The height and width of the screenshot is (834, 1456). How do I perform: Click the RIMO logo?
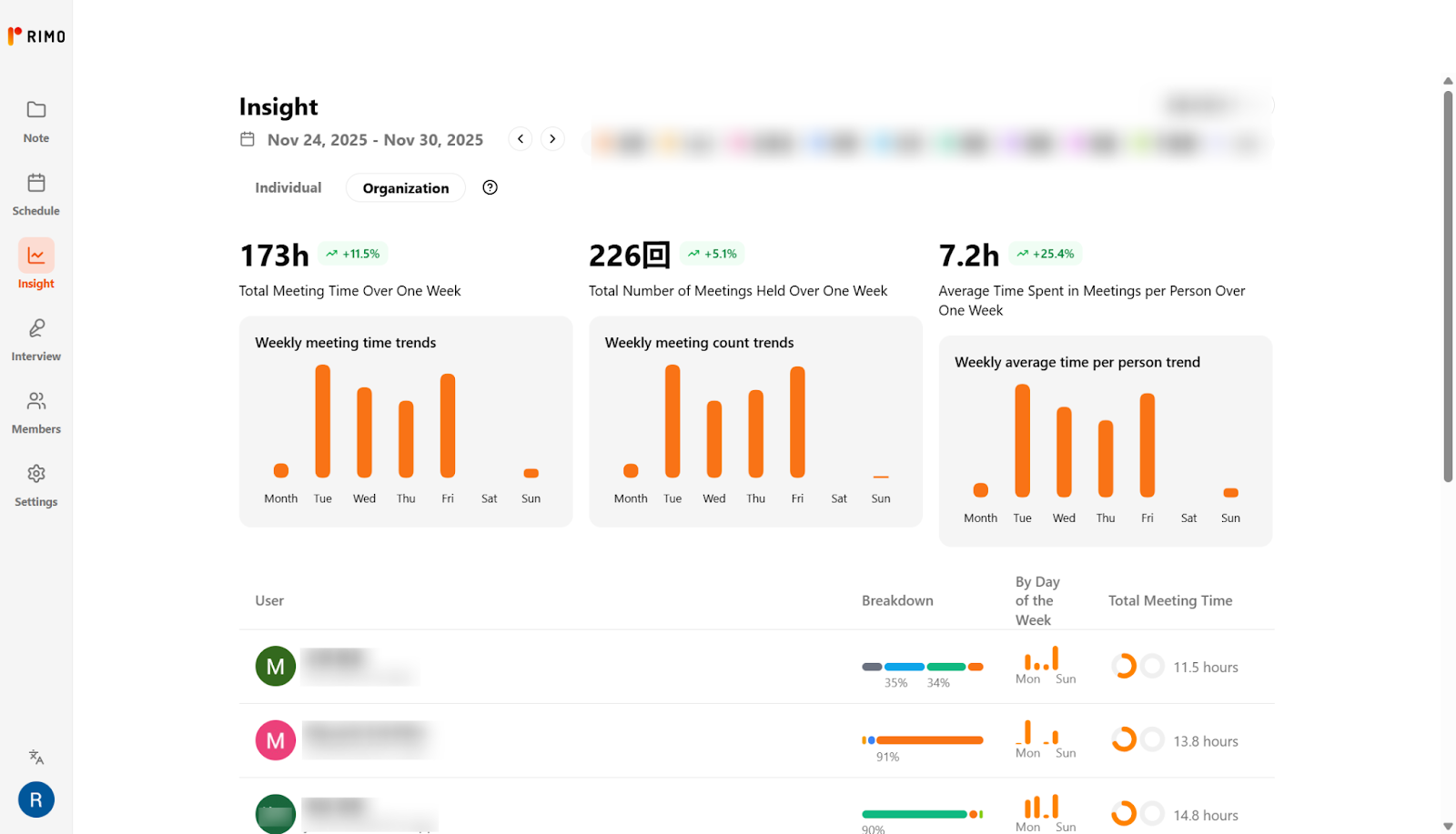click(x=37, y=36)
